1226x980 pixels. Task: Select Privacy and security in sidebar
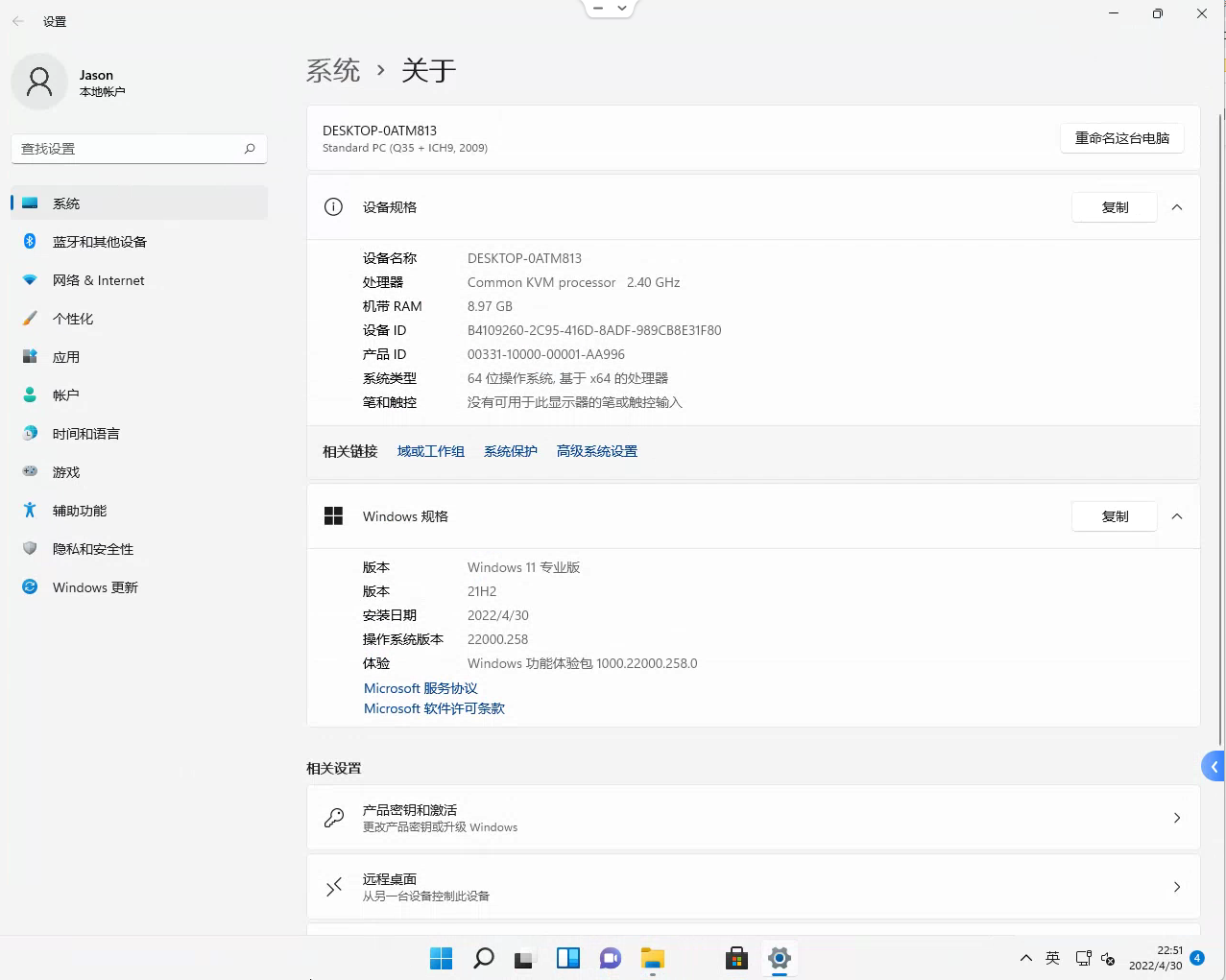coord(92,549)
